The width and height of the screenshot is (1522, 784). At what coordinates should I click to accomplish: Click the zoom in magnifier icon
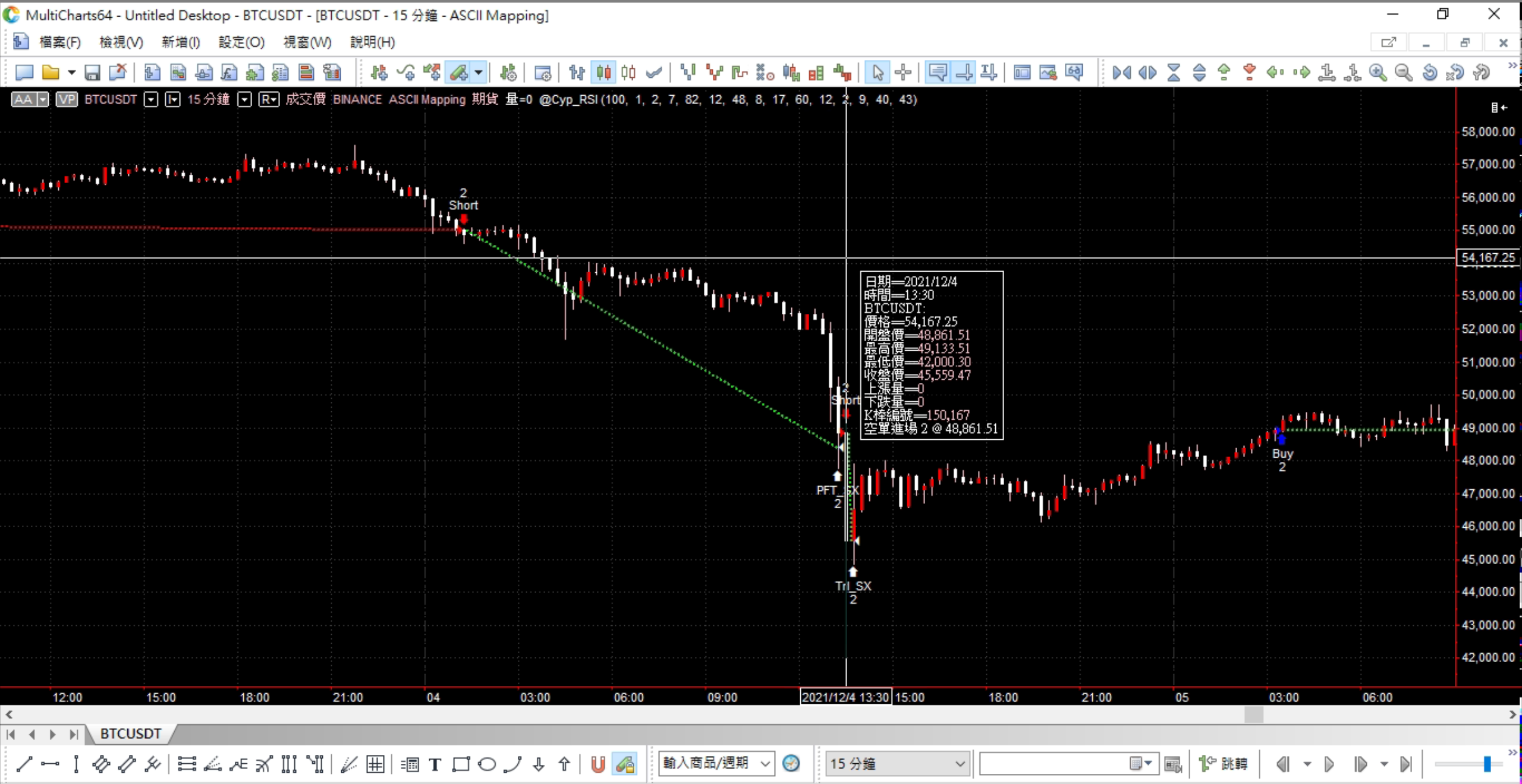coord(1378,73)
